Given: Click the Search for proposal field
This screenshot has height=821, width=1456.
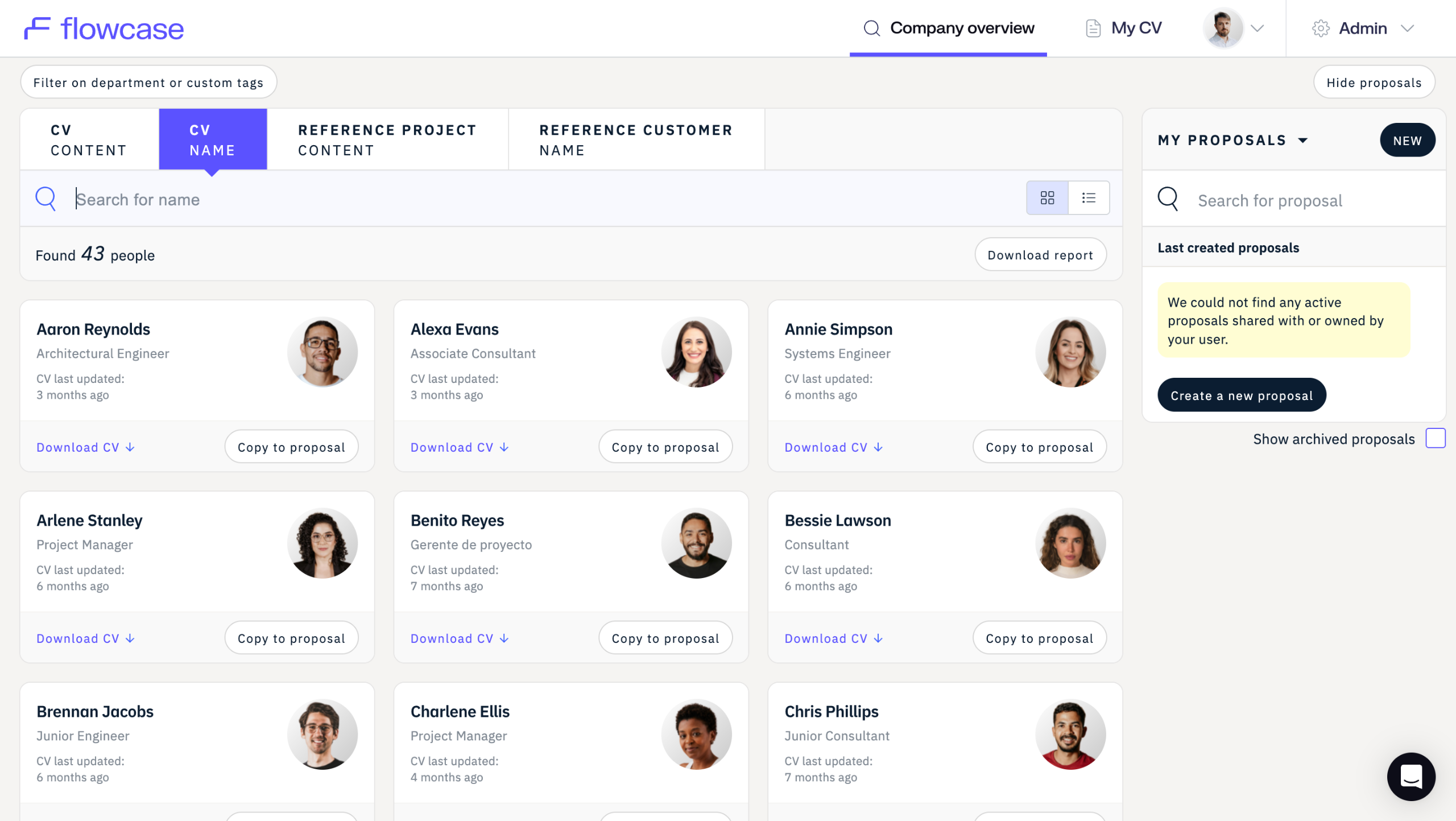Looking at the screenshot, I should point(1308,200).
